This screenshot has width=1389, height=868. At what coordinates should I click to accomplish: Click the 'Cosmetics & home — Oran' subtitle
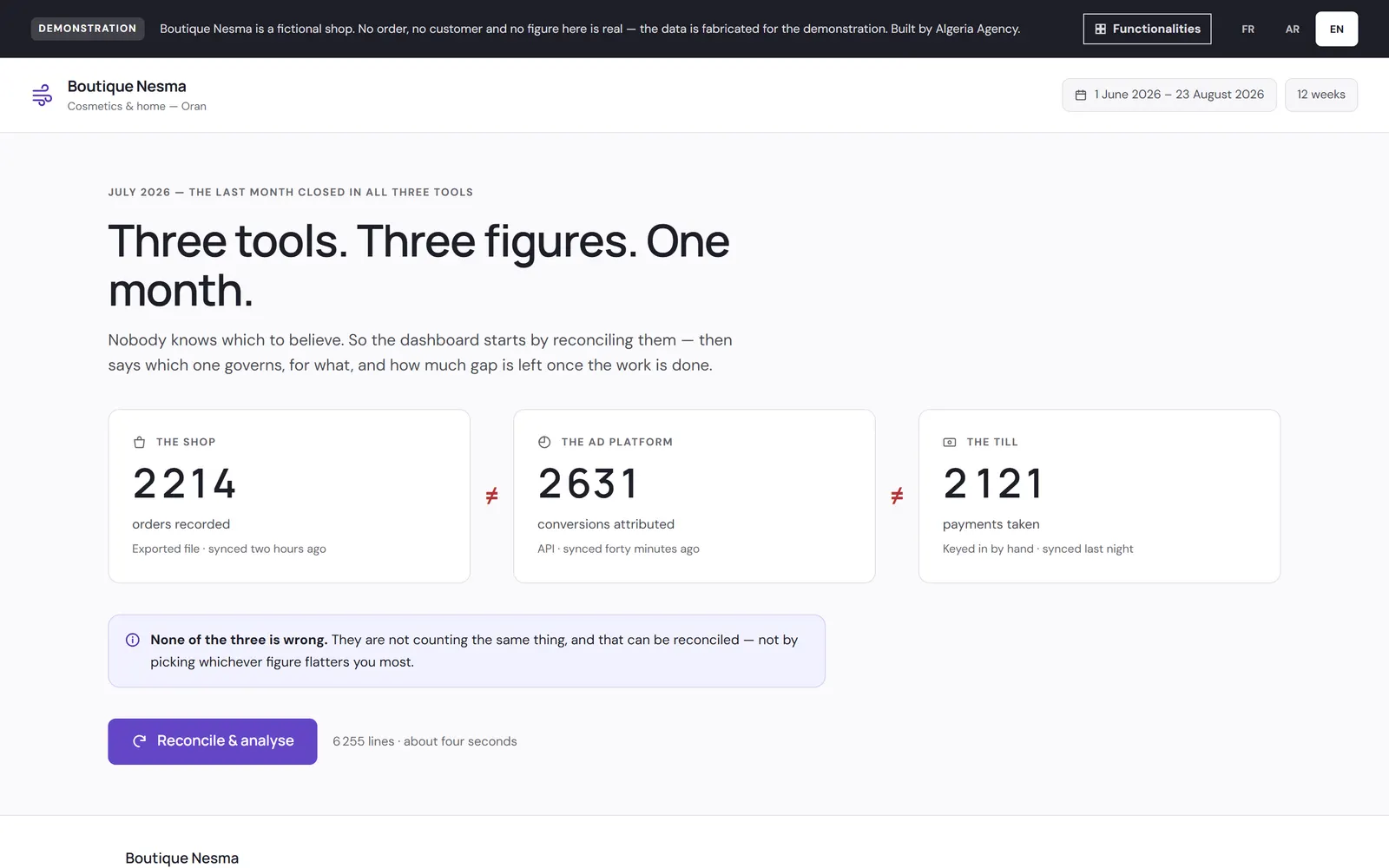tap(137, 106)
